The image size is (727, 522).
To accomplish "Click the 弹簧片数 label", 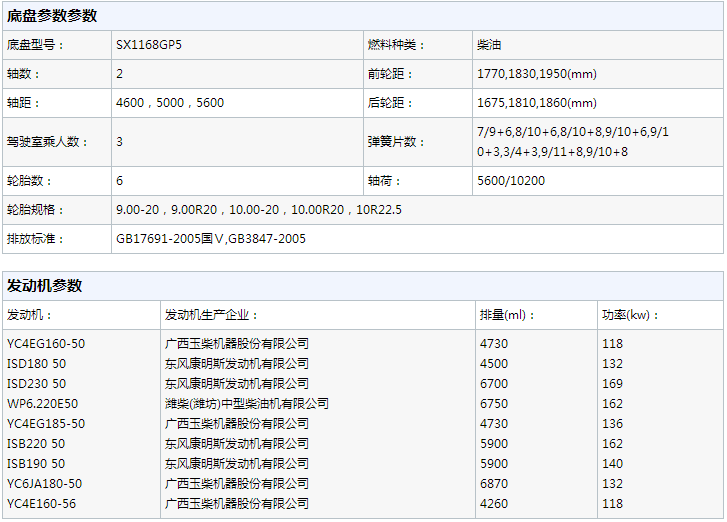I will click(396, 141).
